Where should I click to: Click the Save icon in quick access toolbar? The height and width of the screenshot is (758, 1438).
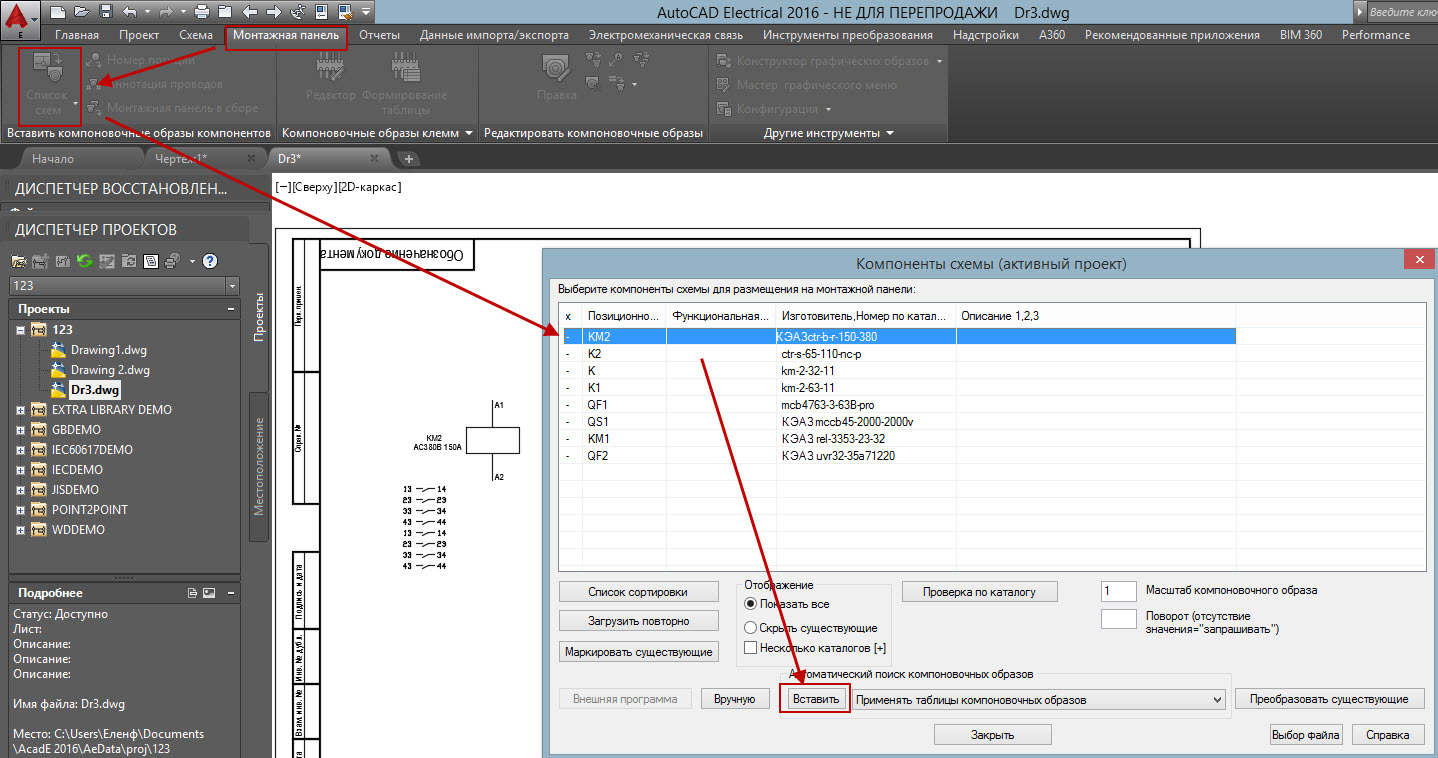(x=105, y=13)
